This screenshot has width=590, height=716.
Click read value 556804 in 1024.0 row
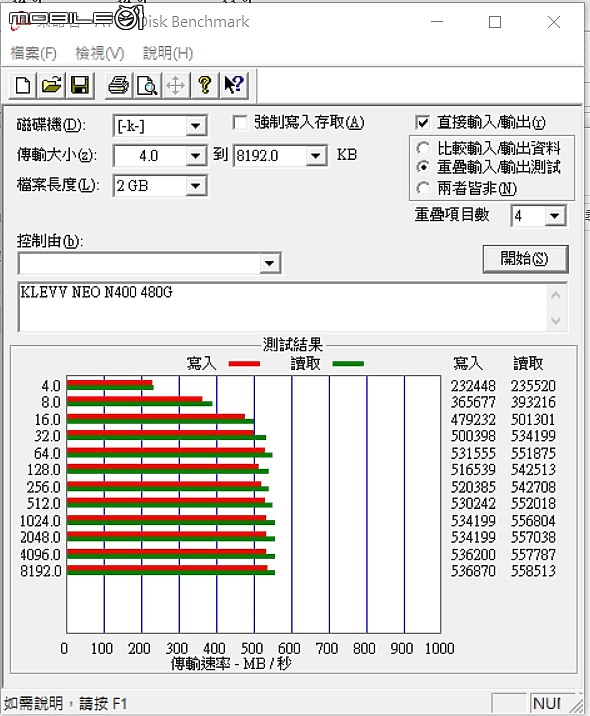pyautogui.click(x=533, y=521)
